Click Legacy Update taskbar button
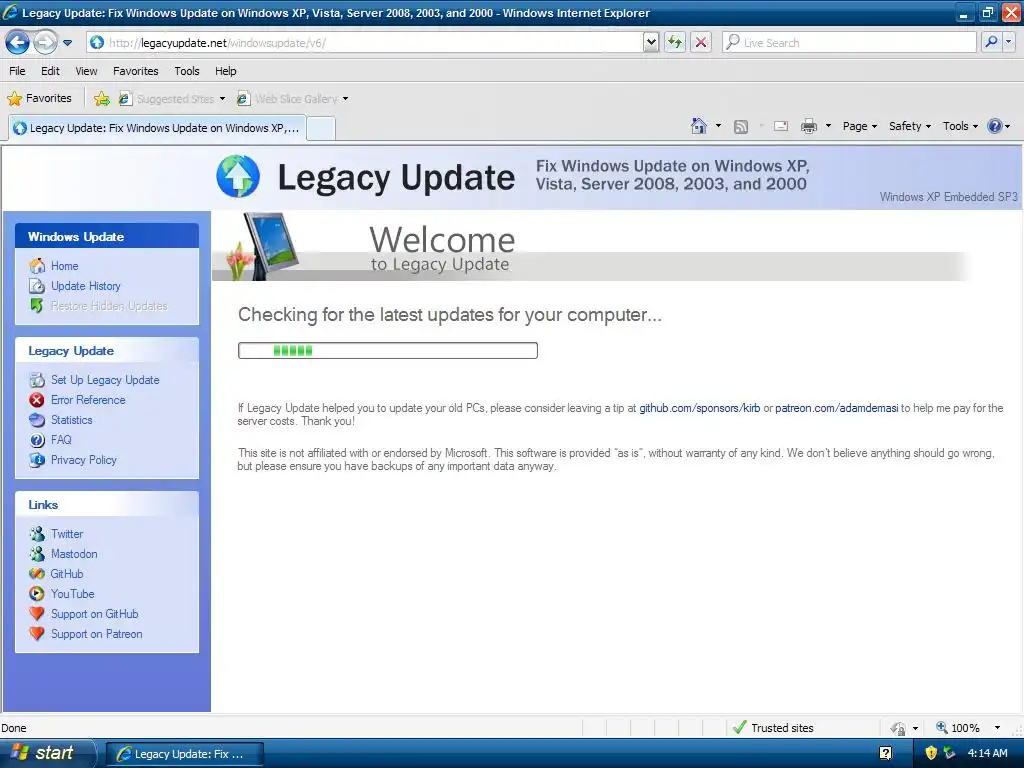 [x=185, y=754]
